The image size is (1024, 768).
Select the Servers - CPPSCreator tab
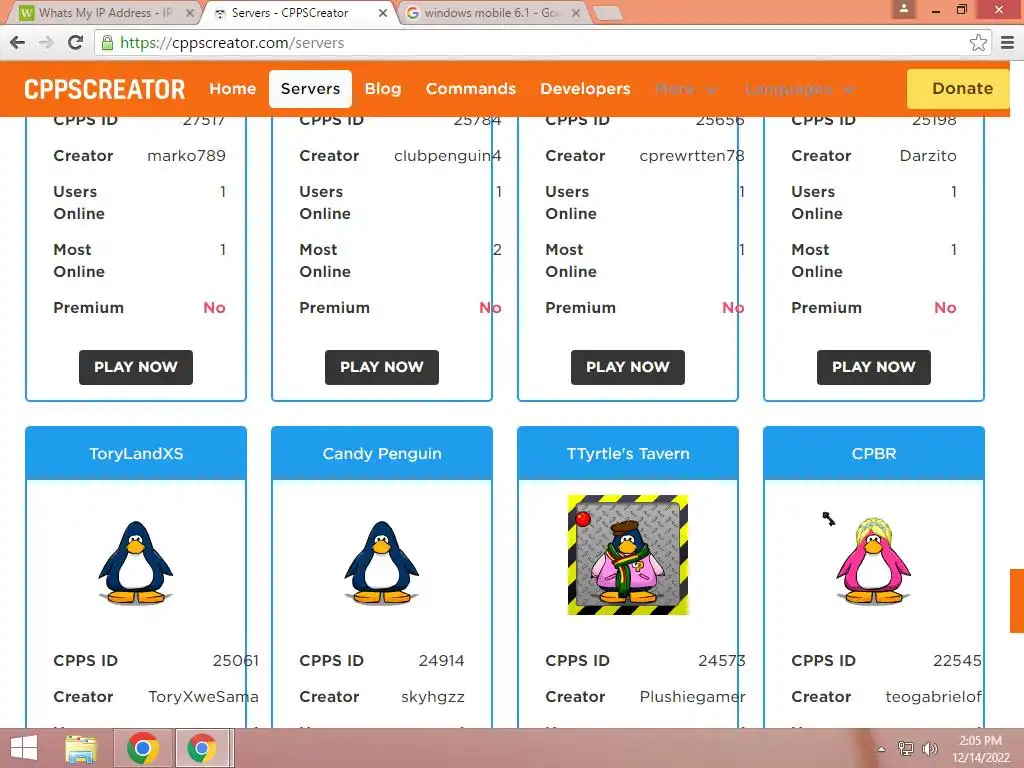point(290,12)
